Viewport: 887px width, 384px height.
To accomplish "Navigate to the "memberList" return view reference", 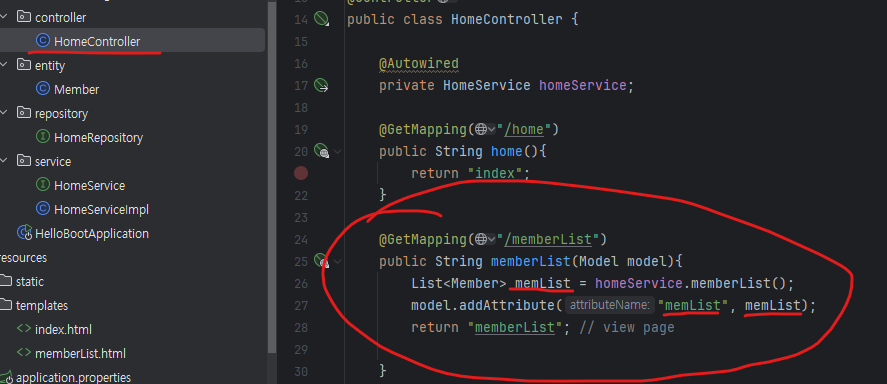I will [x=515, y=327].
